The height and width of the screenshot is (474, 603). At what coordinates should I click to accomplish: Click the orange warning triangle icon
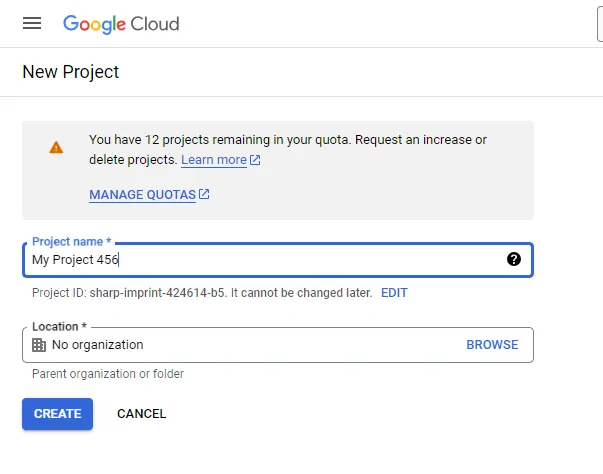[56, 147]
